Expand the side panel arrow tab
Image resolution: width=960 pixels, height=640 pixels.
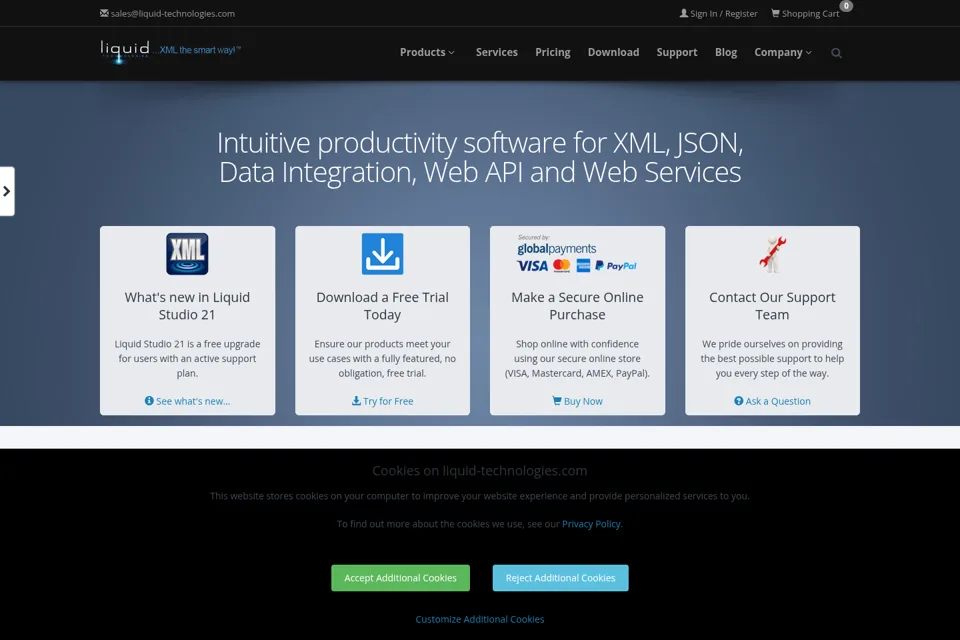[7, 191]
